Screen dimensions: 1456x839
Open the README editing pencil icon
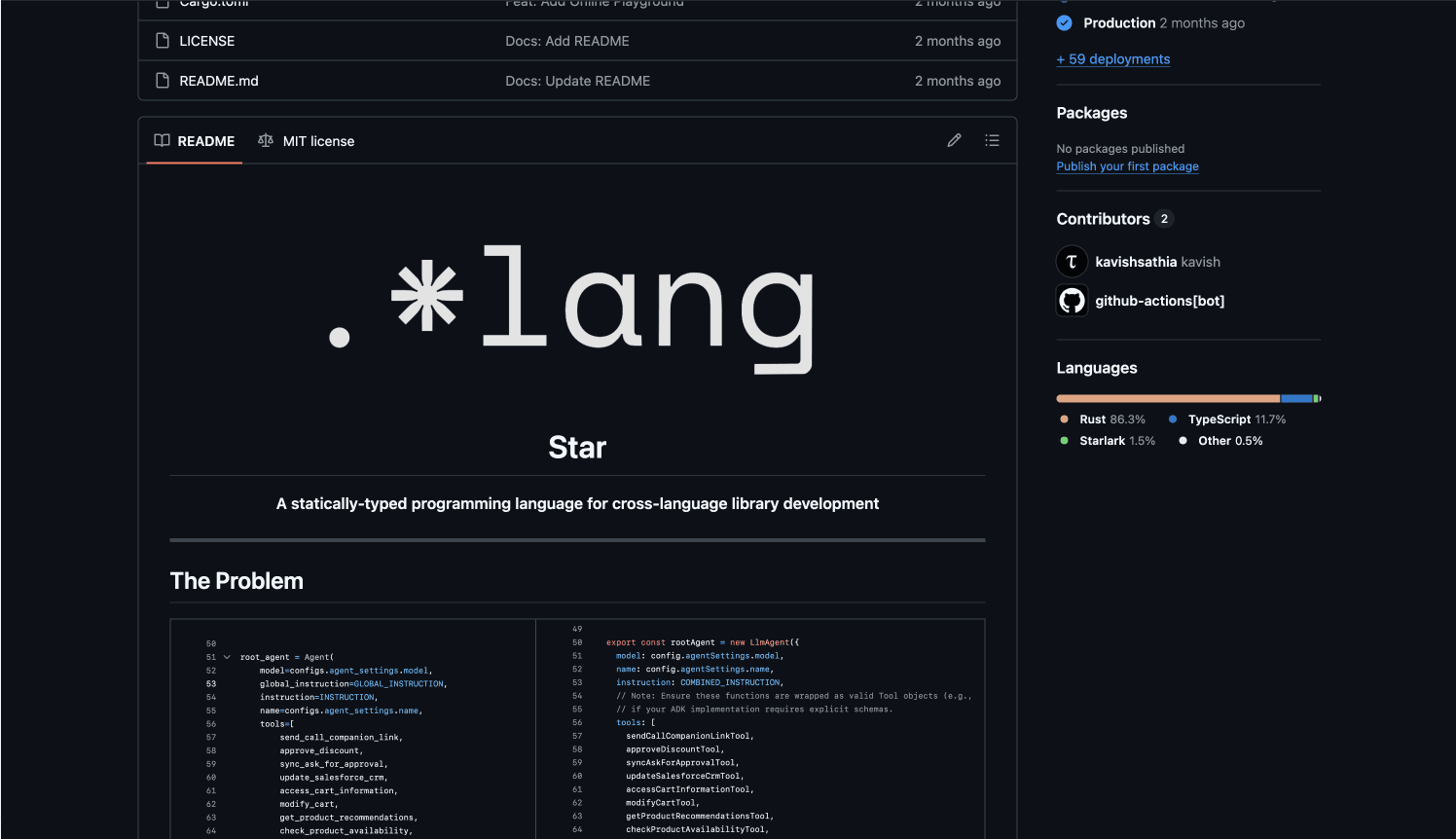954,140
